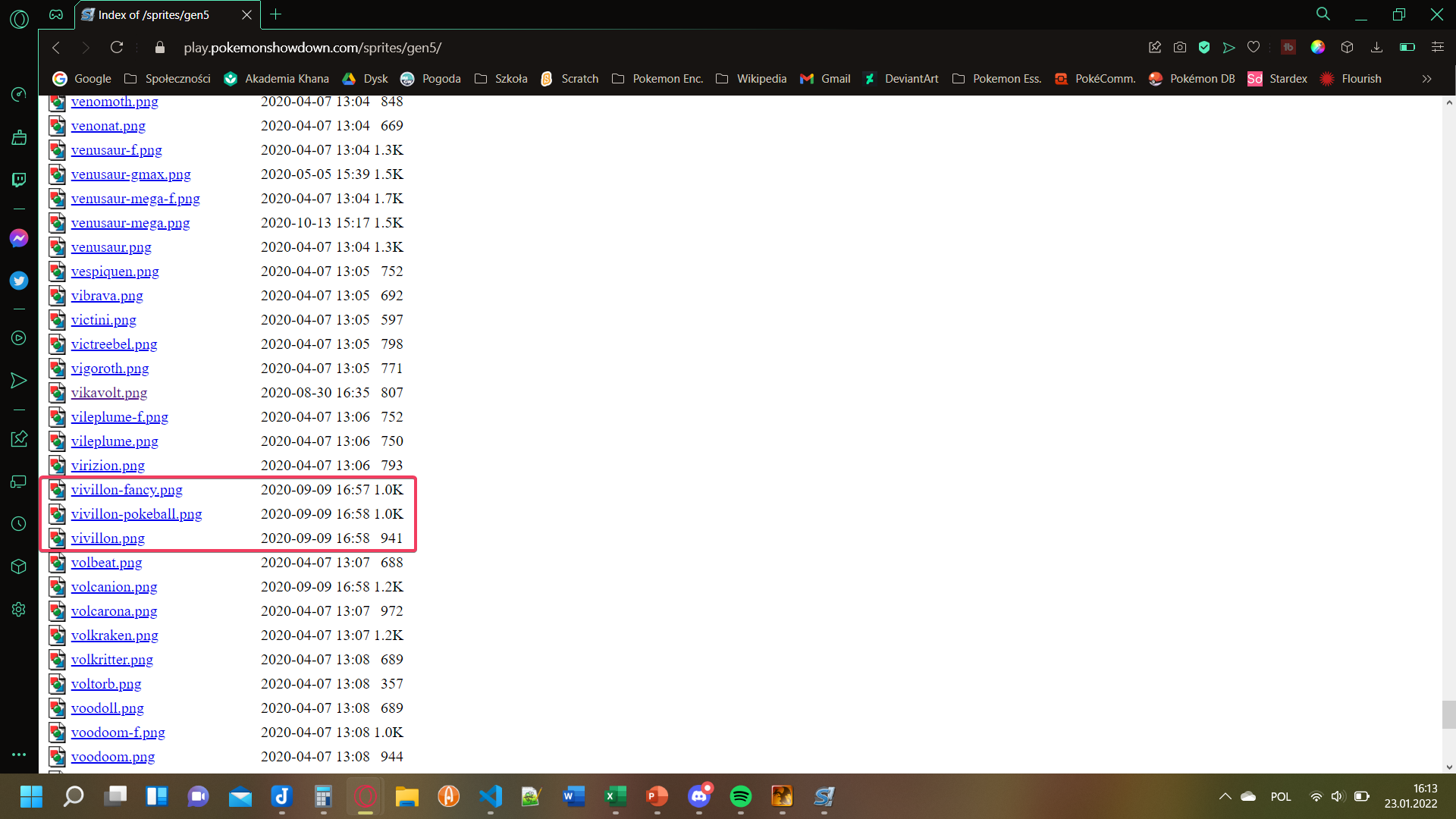1456x819 pixels.
Task: Open venusaur-gmax.png file link
Action: pos(130,174)
